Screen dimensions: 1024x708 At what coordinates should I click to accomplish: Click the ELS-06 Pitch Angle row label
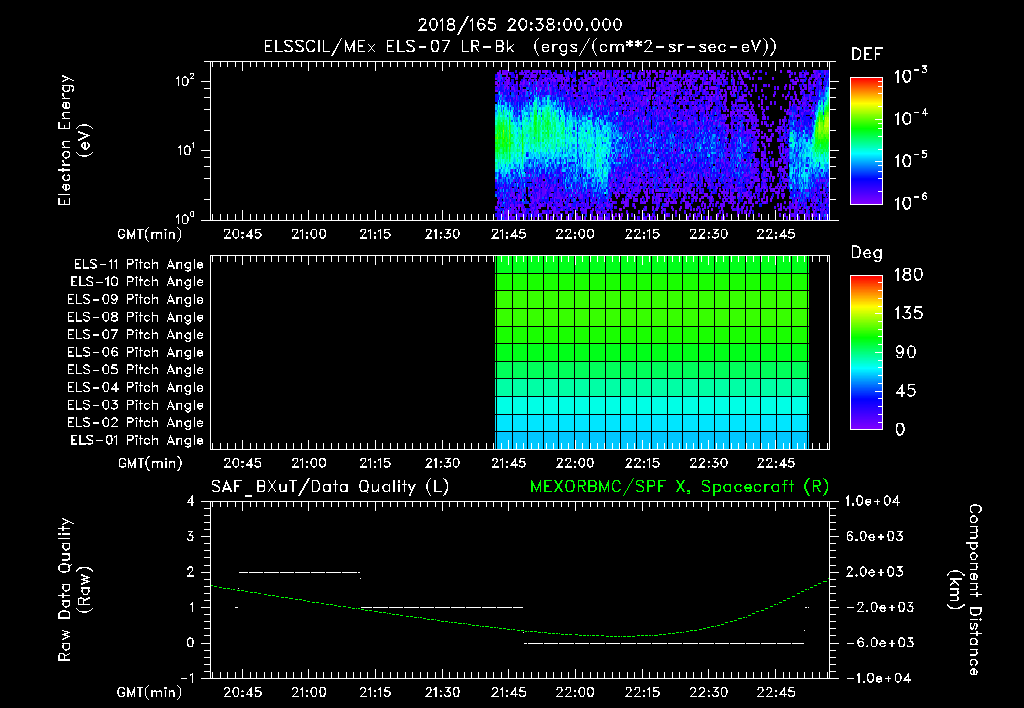click(136, 352)
